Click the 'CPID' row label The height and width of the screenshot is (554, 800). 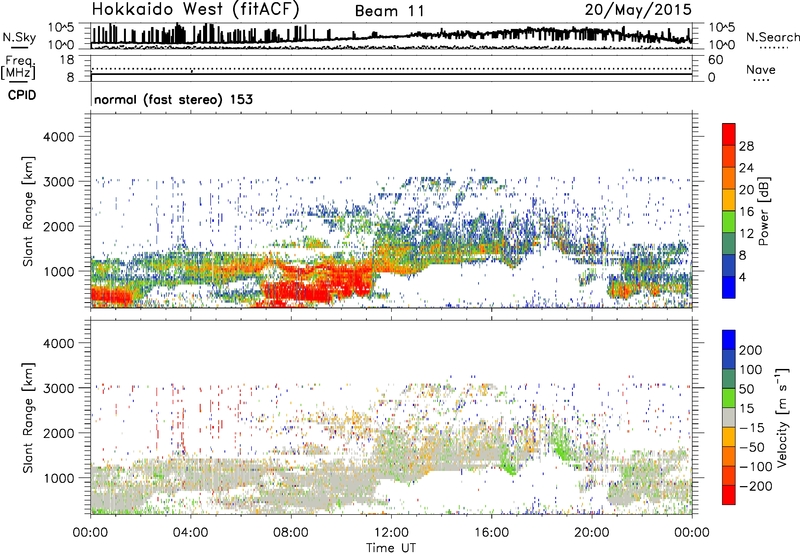22,95
